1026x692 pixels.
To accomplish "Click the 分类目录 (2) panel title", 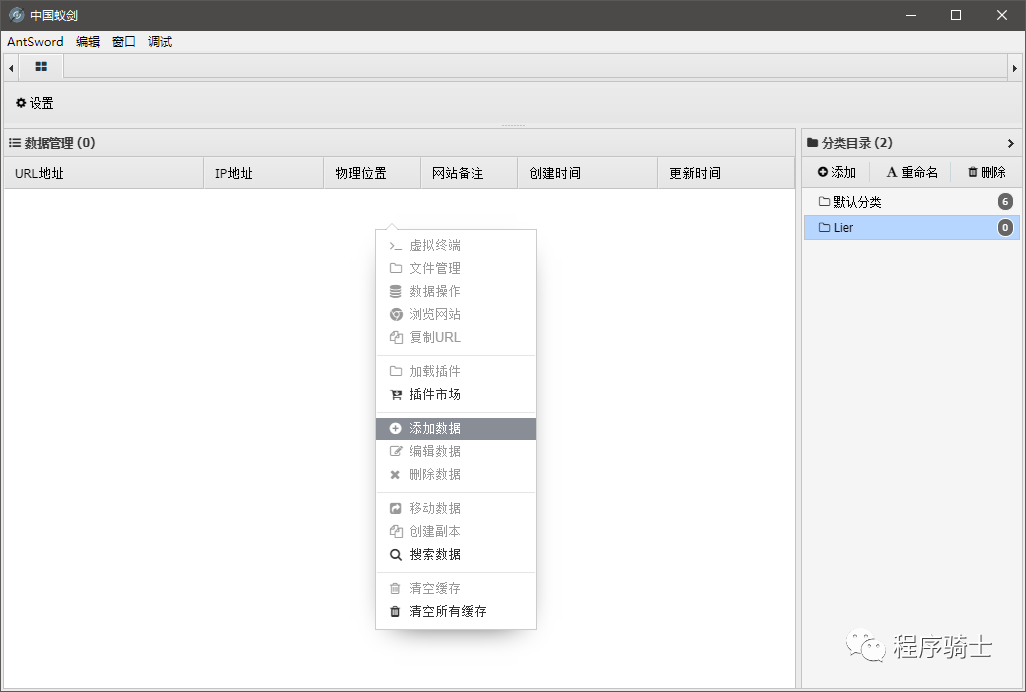I will [x=857, y=143].
